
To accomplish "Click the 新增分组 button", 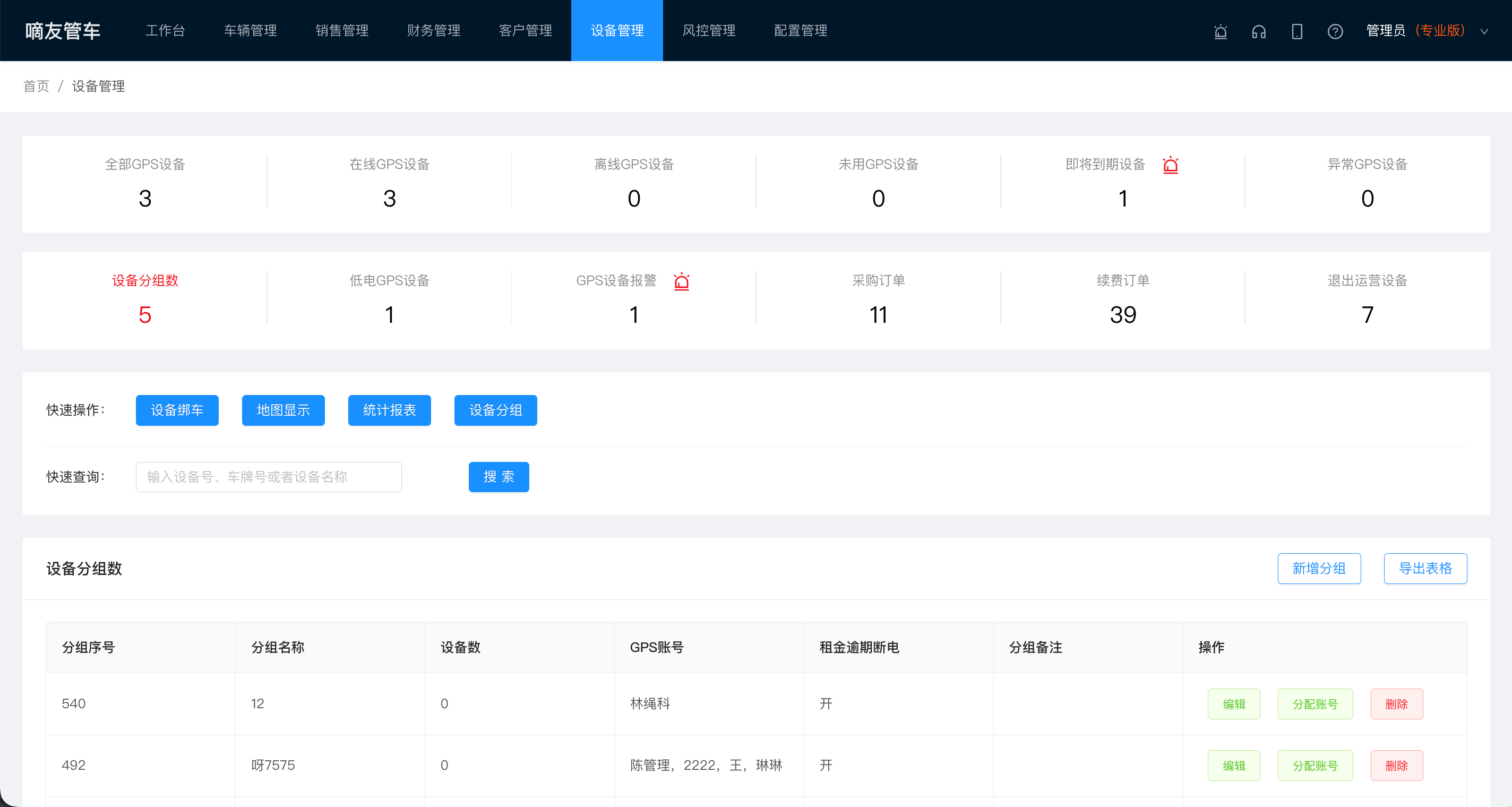I will tap(1318, 569).
